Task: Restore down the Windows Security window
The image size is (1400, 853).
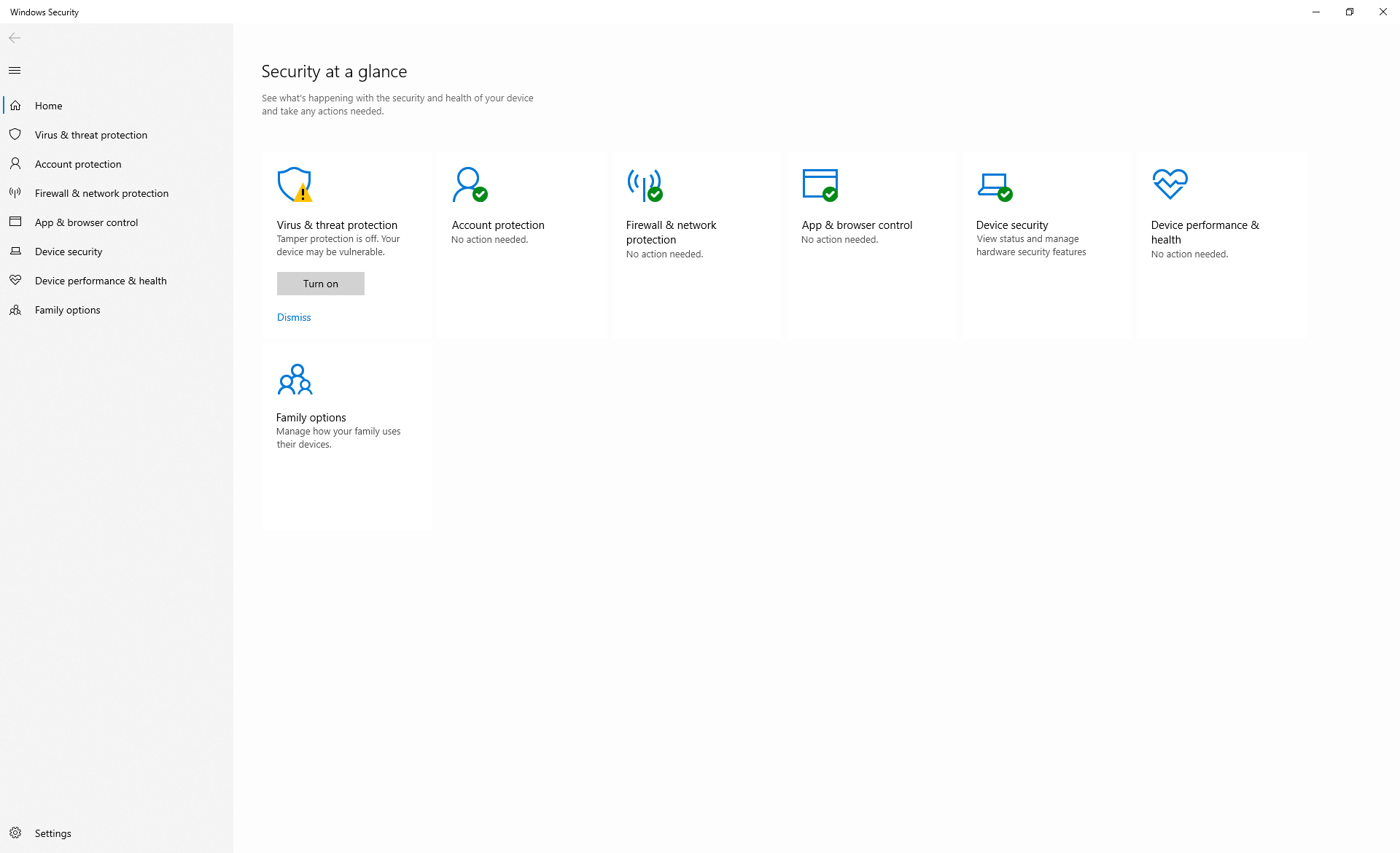Action: 1350,12
